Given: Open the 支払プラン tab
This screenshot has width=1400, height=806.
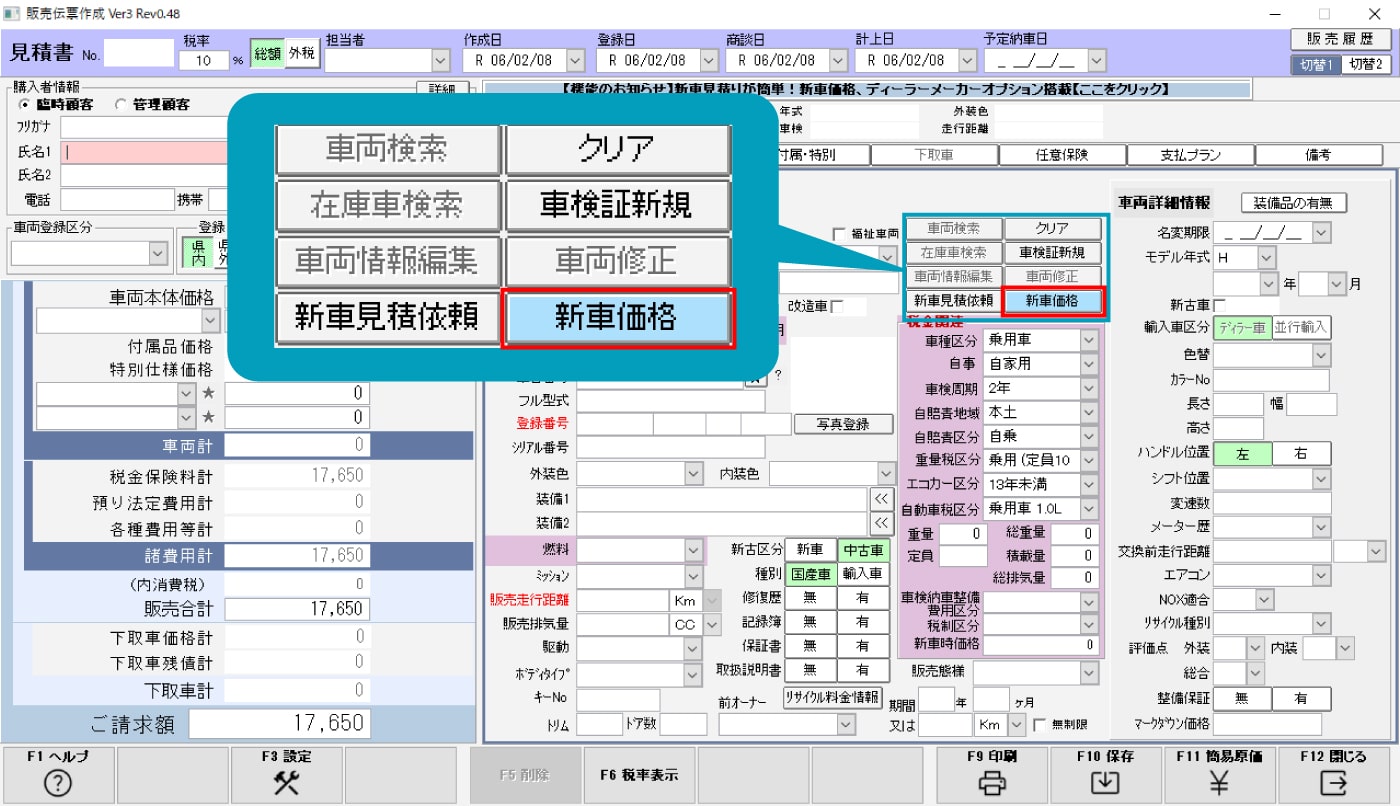Looking at the screenshot, I should coord(1190,155).
